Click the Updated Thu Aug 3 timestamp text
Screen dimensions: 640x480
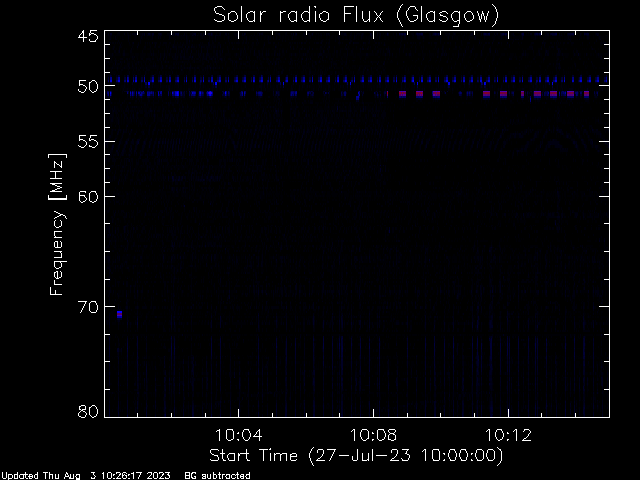pyautogui.click(x=86, y=476)
